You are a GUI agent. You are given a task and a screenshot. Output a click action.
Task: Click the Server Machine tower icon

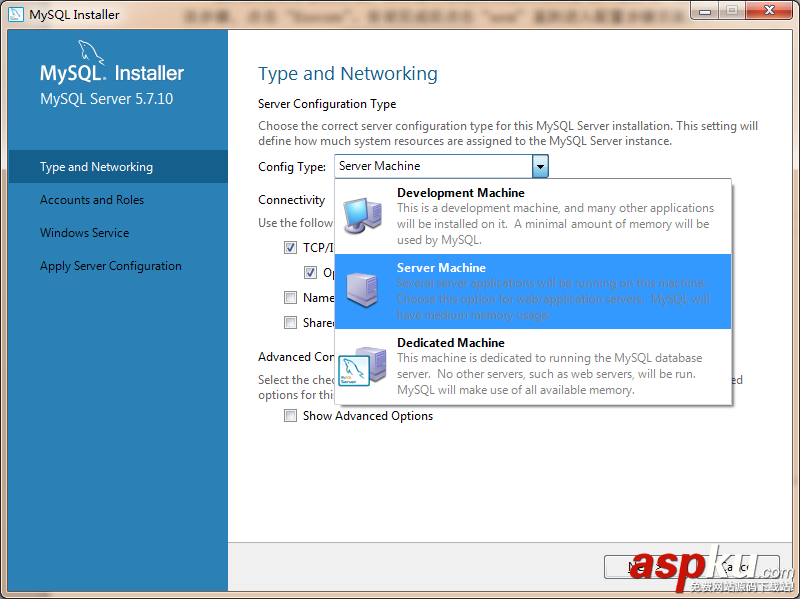[x=362, y=290]
